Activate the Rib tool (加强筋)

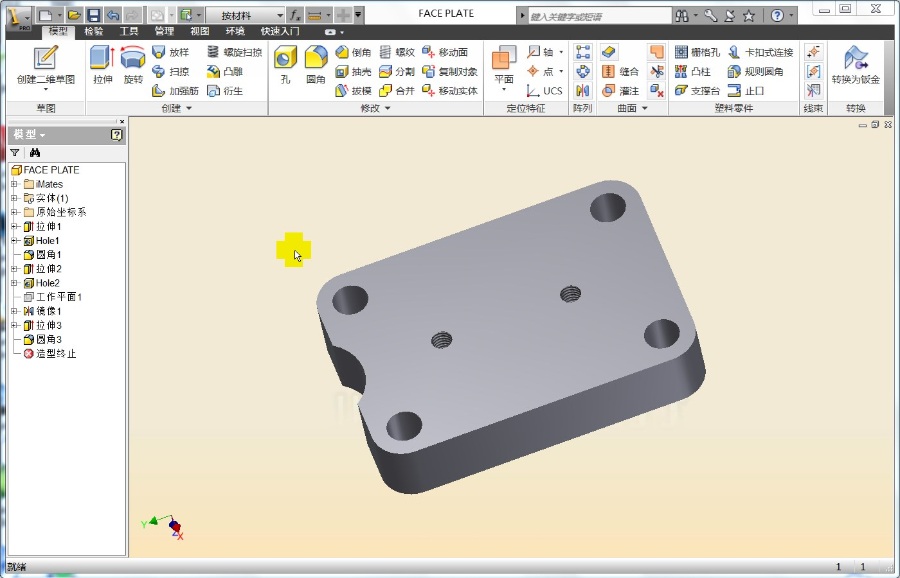(175, 91)
